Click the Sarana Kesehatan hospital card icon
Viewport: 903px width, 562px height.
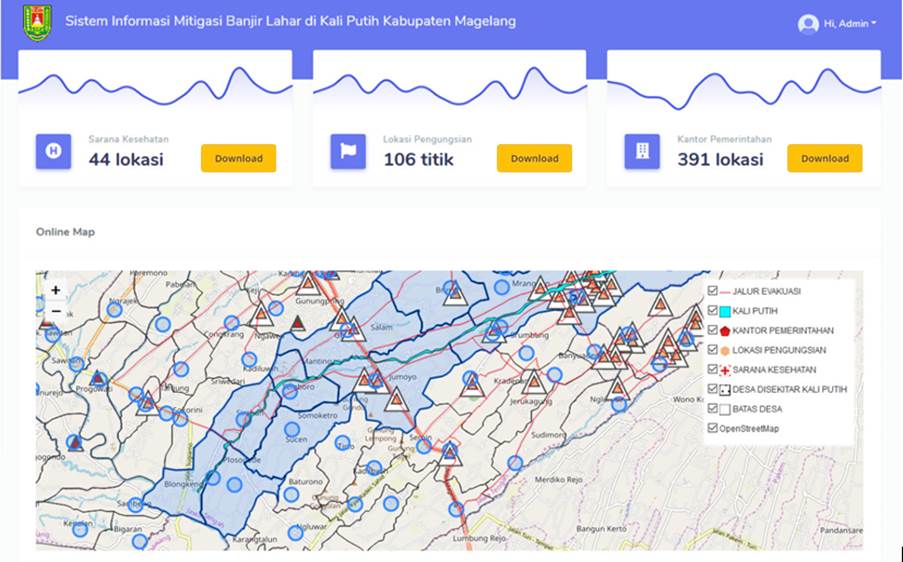click(x=53, y=151)
